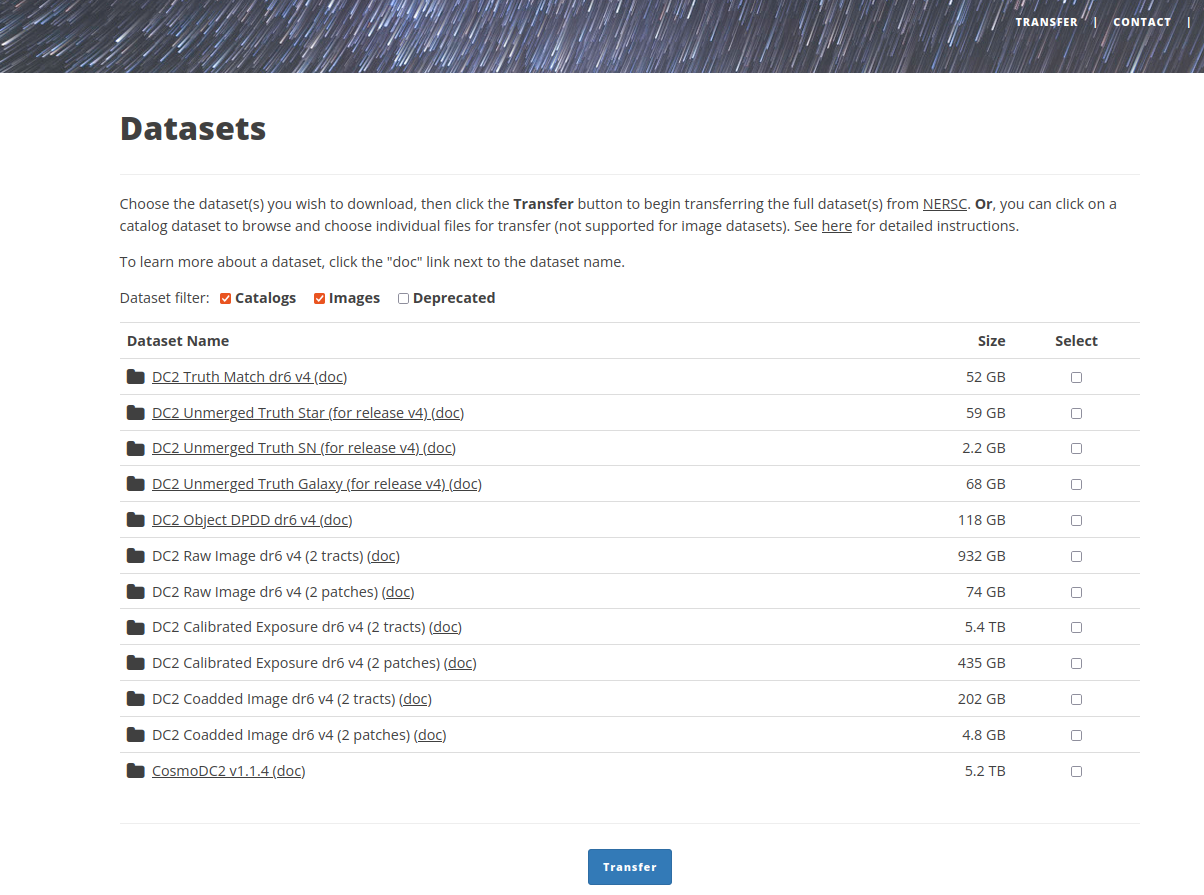Viewport: 1204px width, 895px height.
Task: Click the Select column header
Action: pos(1076,341)
